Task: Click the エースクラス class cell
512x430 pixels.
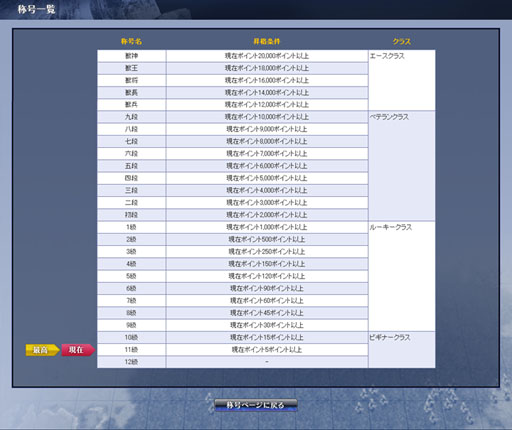Action: (x=402, y=80)
